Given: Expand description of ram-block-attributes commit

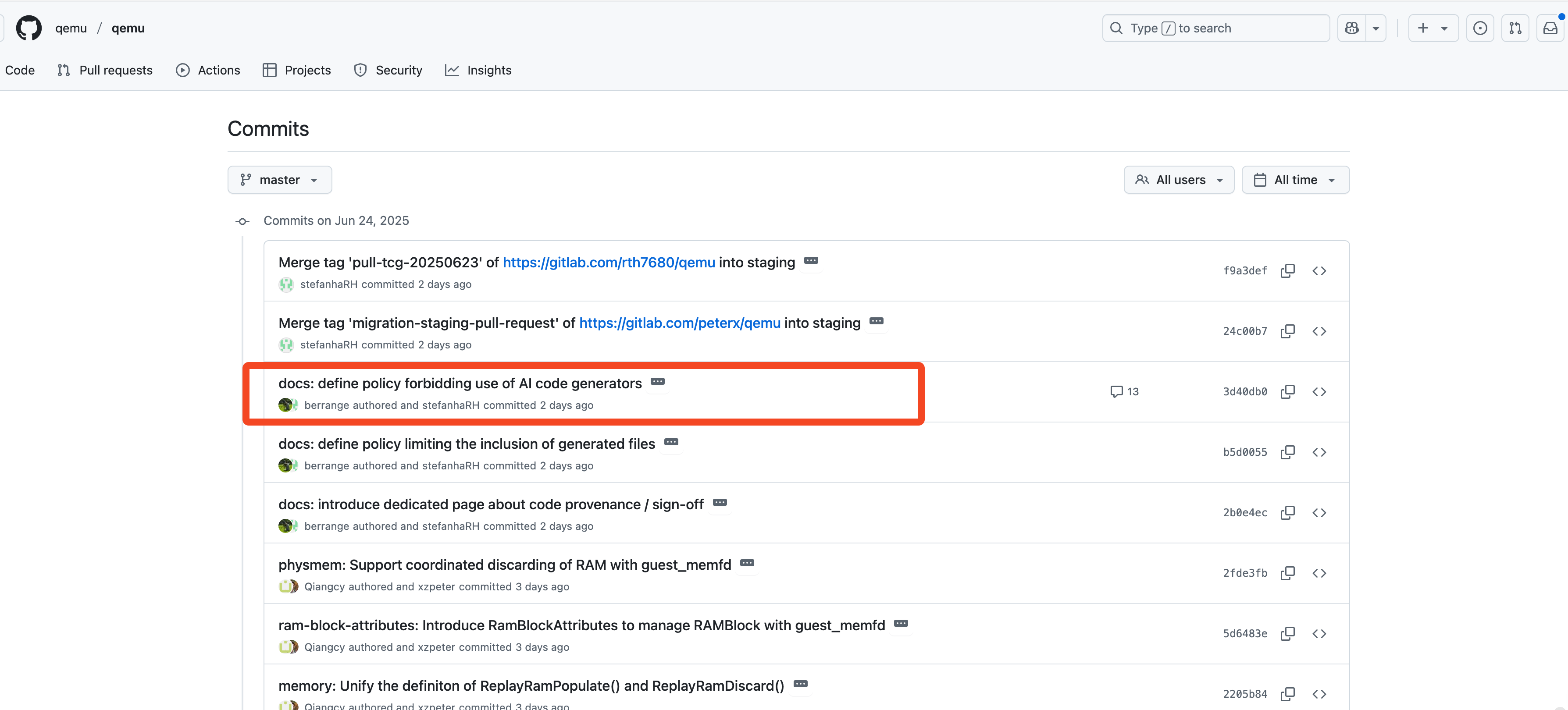Looking at the screenshot, I should [x=901, y=624].
